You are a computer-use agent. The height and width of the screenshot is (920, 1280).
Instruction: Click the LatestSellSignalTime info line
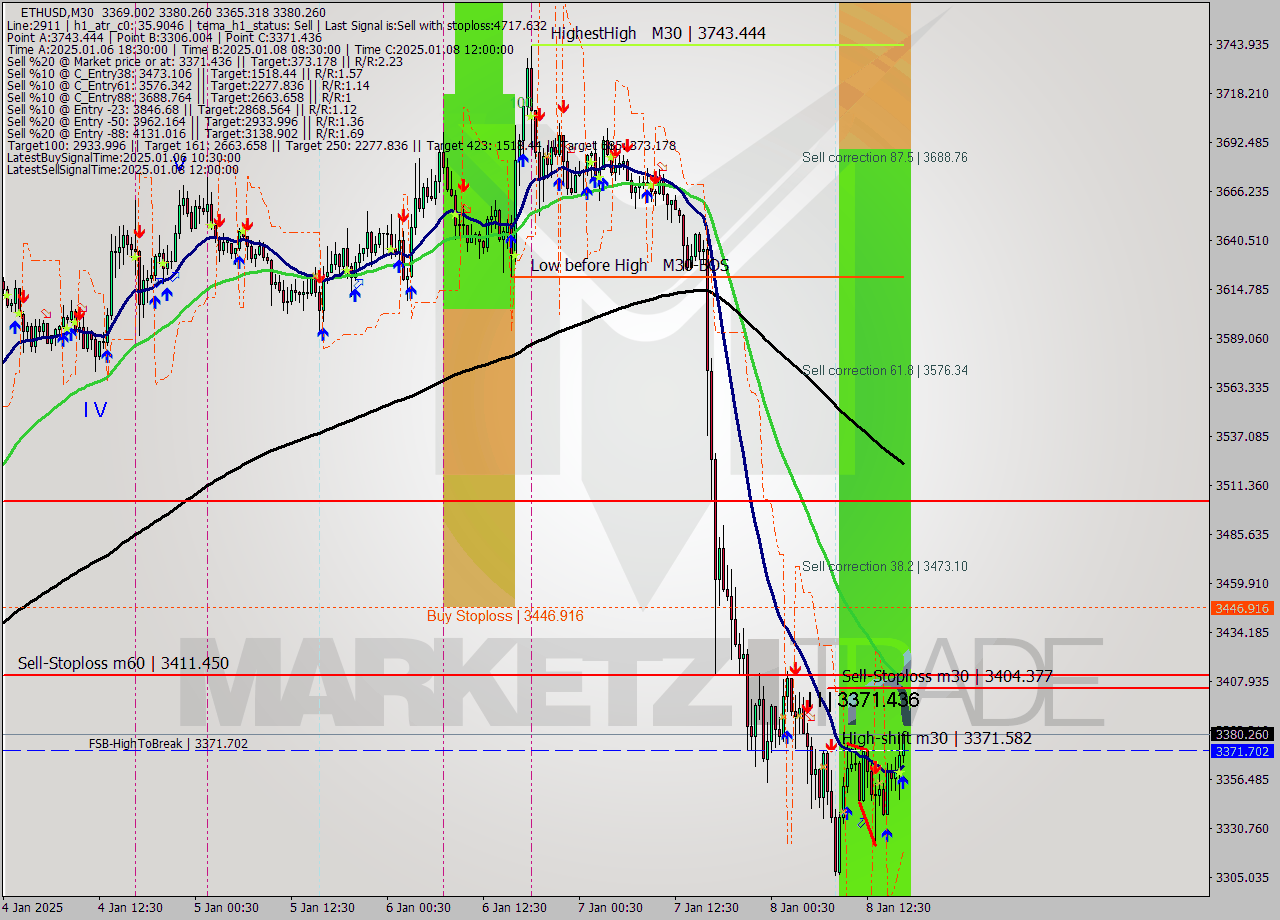pos(123,169)
